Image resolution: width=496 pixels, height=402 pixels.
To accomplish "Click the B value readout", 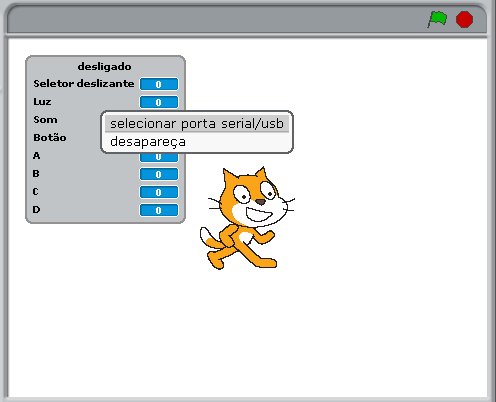I will pos(159,174).
